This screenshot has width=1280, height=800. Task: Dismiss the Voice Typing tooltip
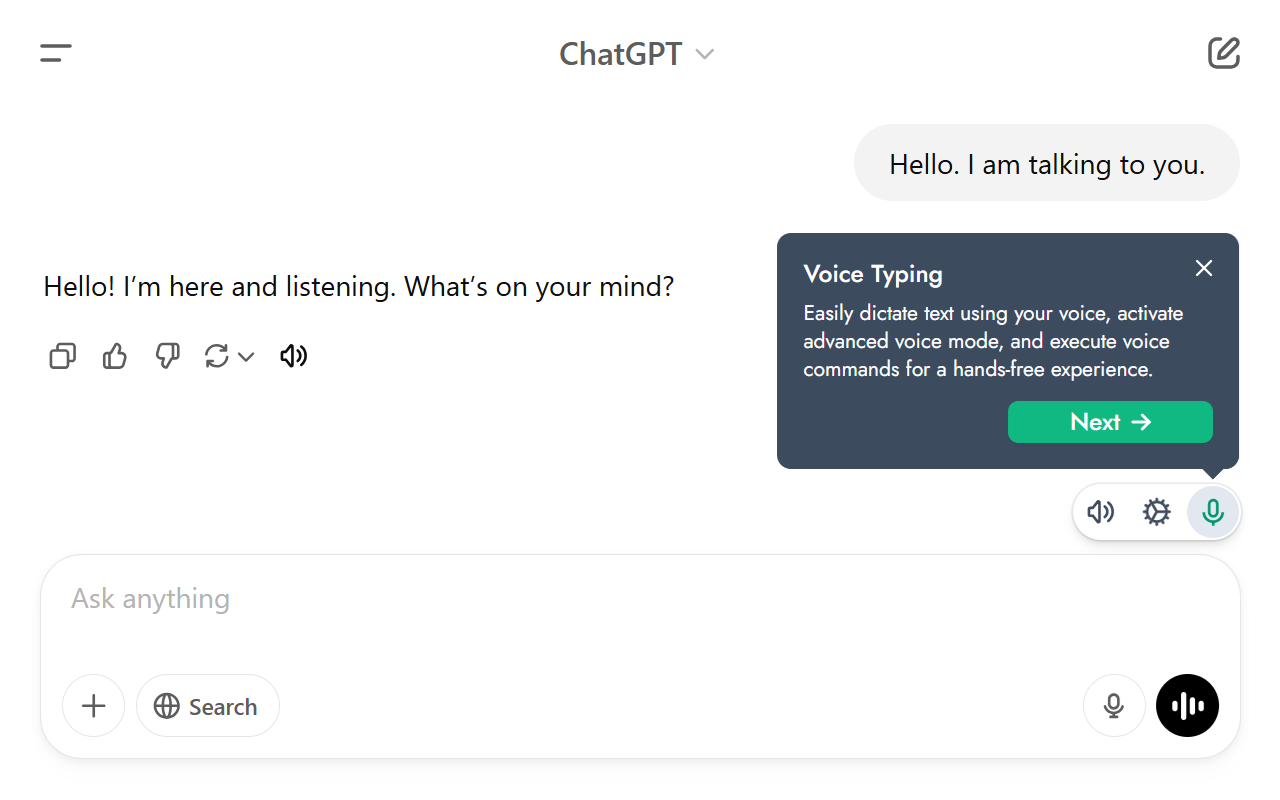click(x=1203, y=268)
